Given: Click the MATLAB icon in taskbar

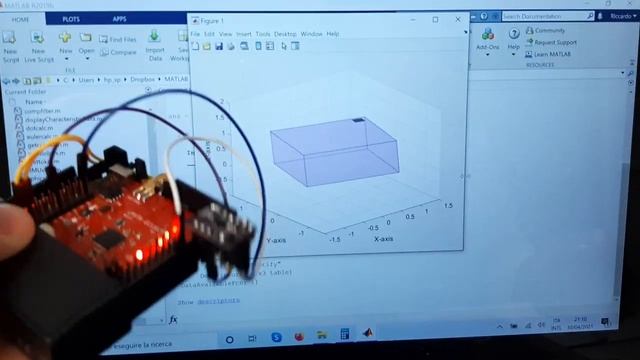Looking at the screenshot, I should click(368, 333).
